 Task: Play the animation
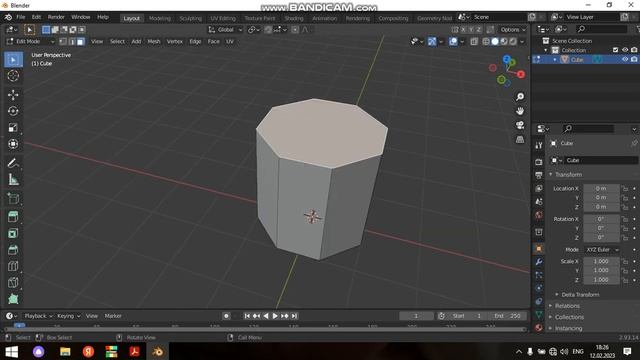(275, 316)
